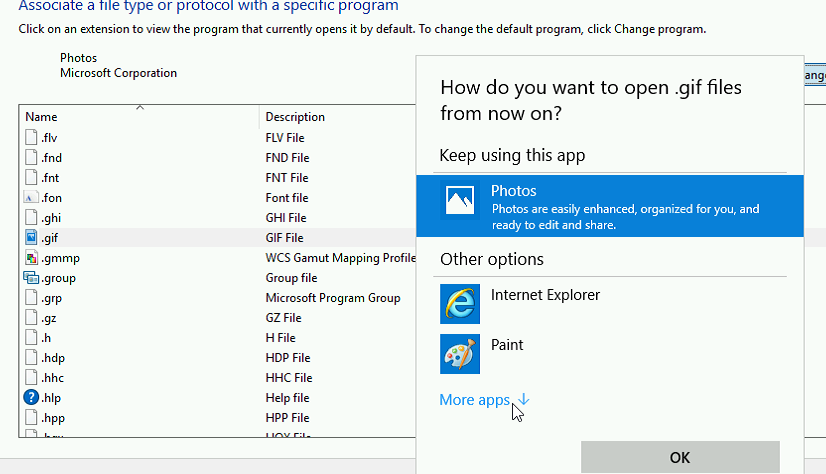Screen dimensions: 826x474
Task: Click the .flv file icon
Action: coord(31,137)
